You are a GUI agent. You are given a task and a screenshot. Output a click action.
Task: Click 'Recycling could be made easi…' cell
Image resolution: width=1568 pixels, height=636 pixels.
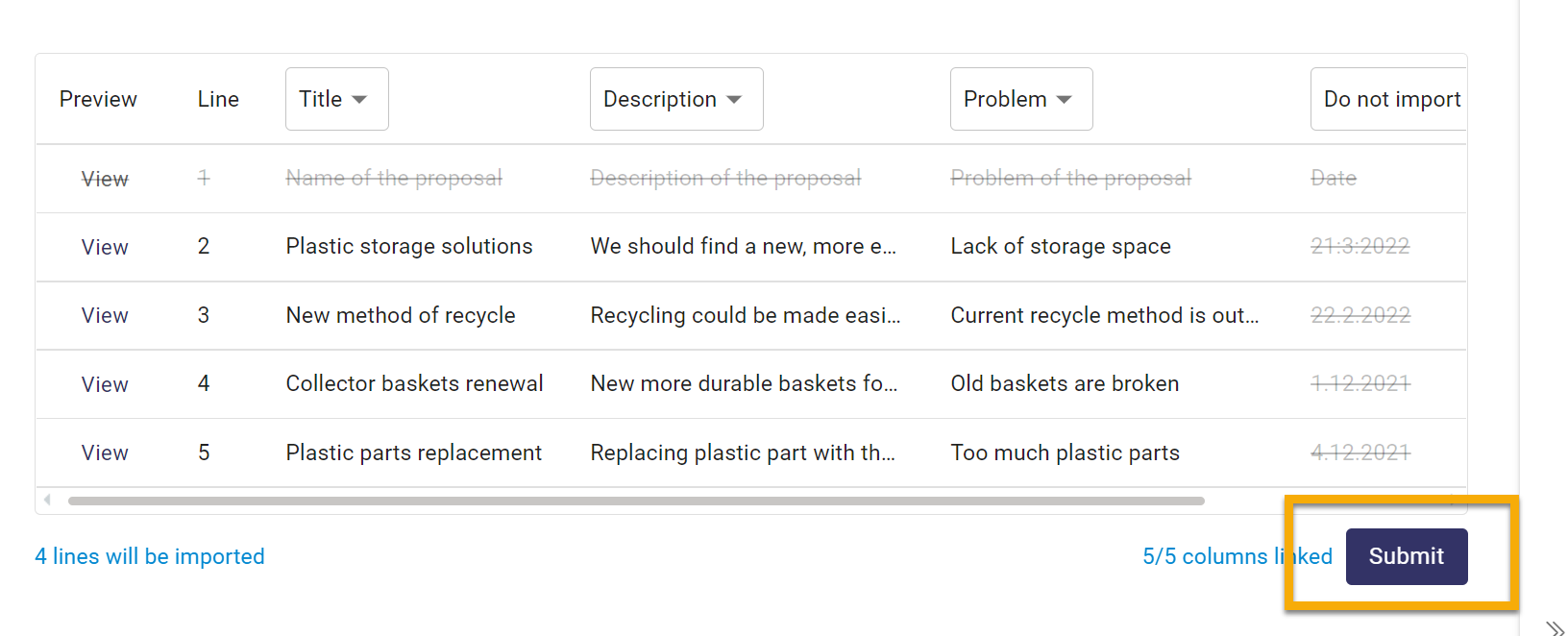746,315
